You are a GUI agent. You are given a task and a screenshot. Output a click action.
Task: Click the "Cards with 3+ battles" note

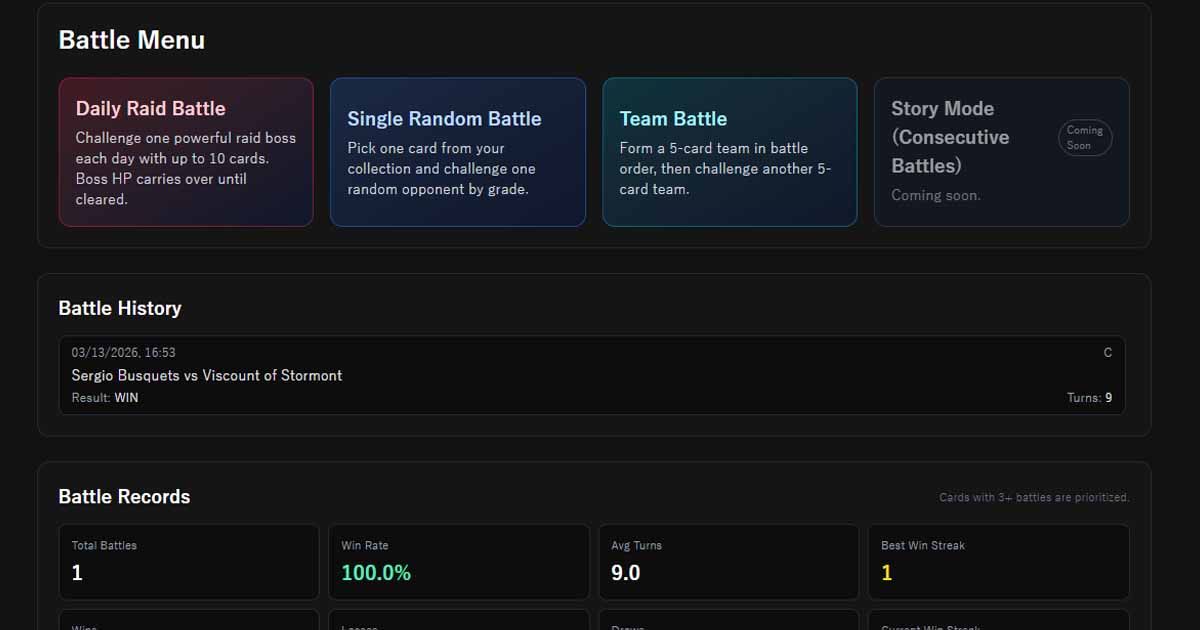coord(1034,498)
